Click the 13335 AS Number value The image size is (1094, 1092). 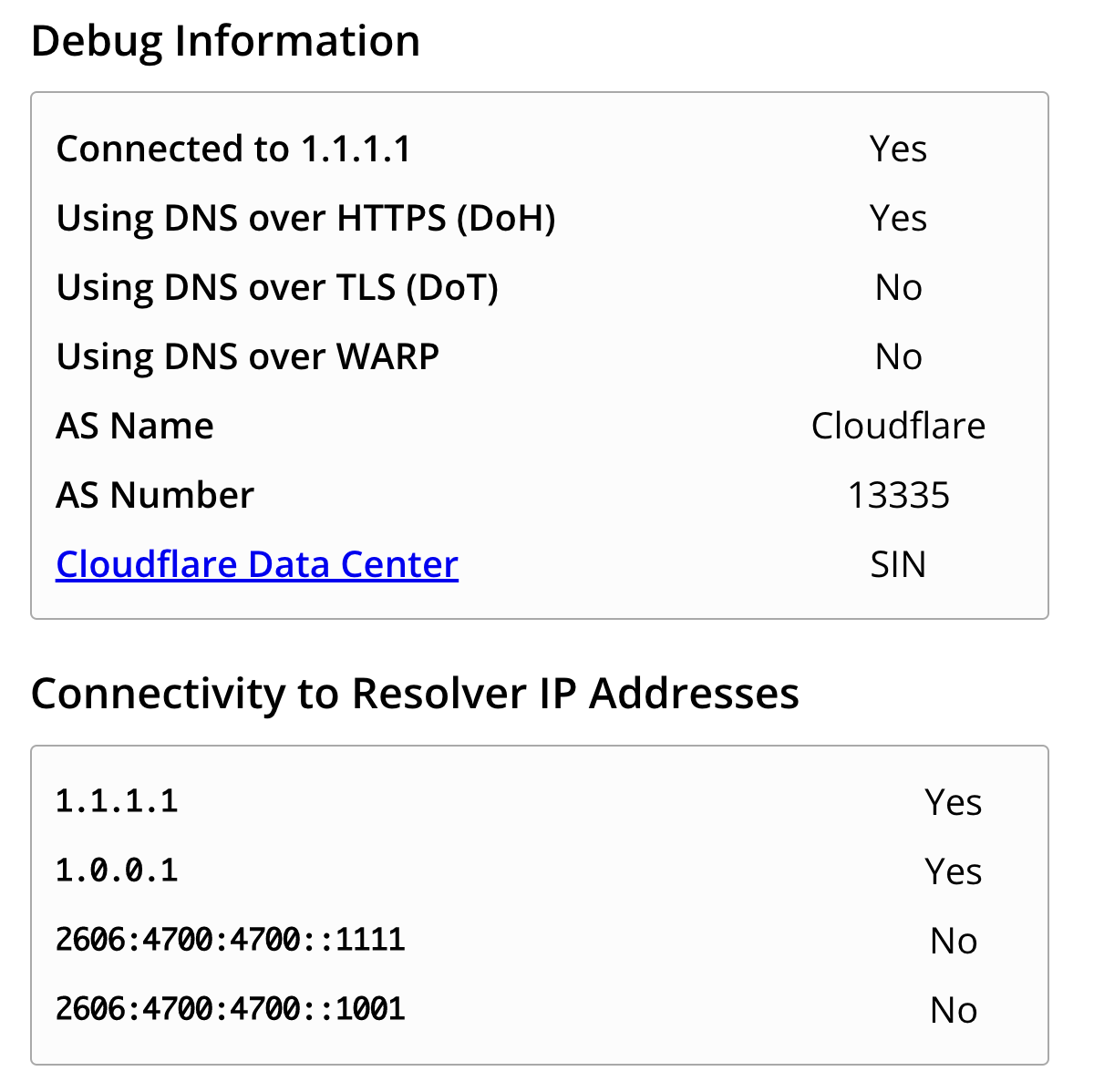point(898,494)
